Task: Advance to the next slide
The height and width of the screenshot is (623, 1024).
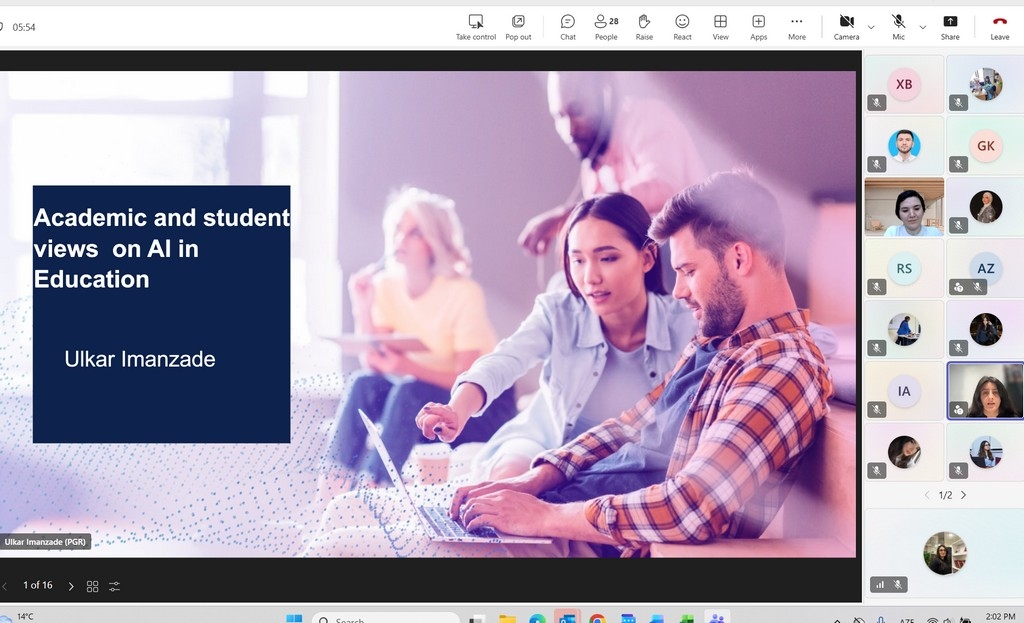Action: [x=71, y=586]
